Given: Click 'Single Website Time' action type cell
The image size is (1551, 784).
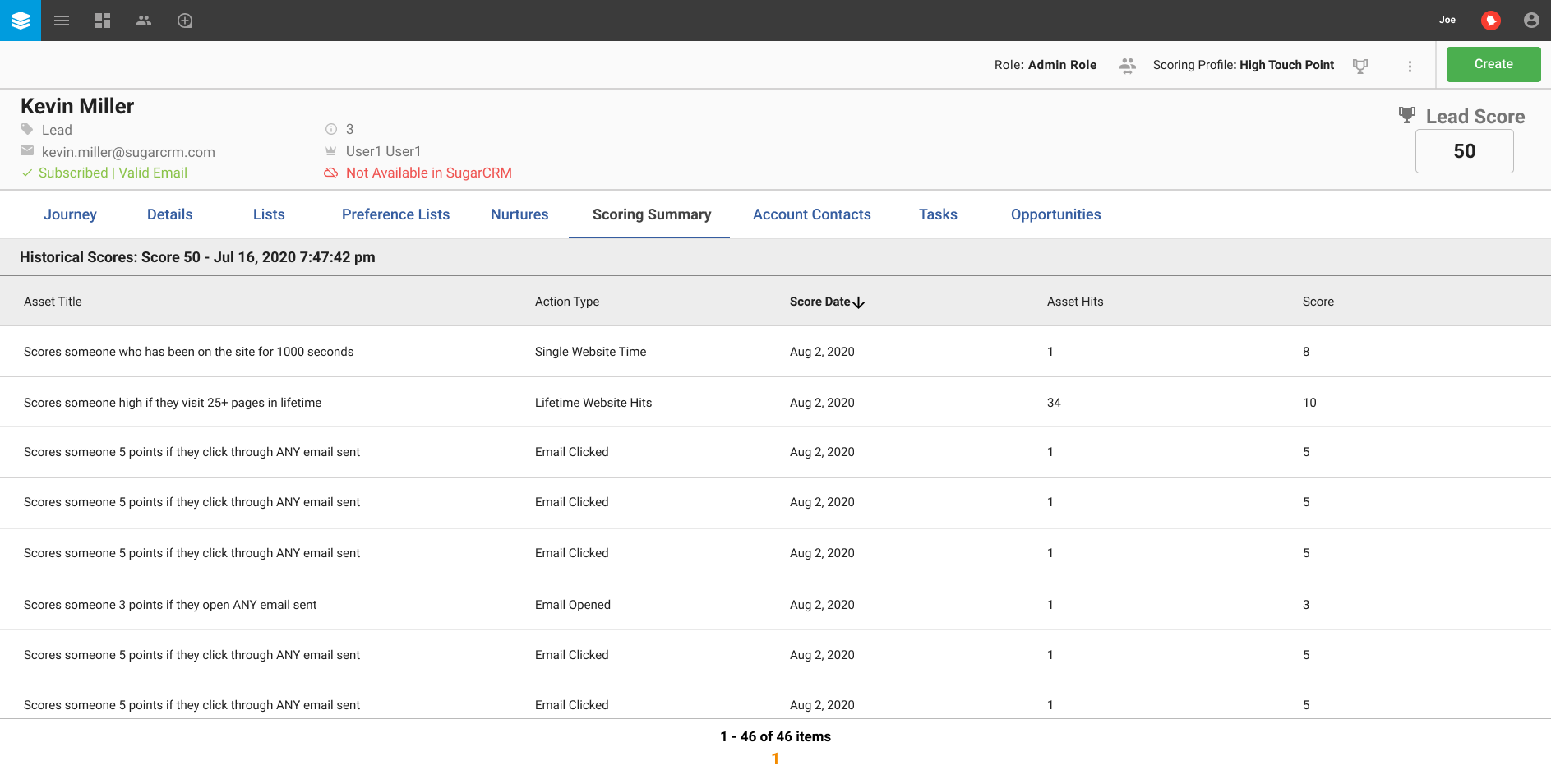Looking at the screenshot, I should coord(590,352).
